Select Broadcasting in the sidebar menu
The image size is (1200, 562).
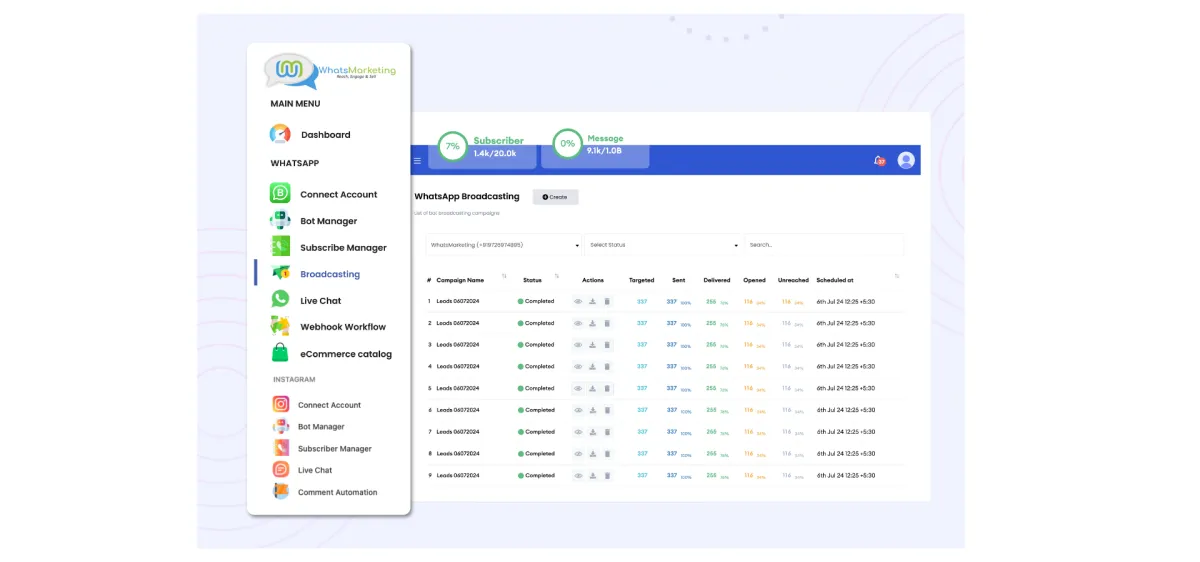(329, 274)
